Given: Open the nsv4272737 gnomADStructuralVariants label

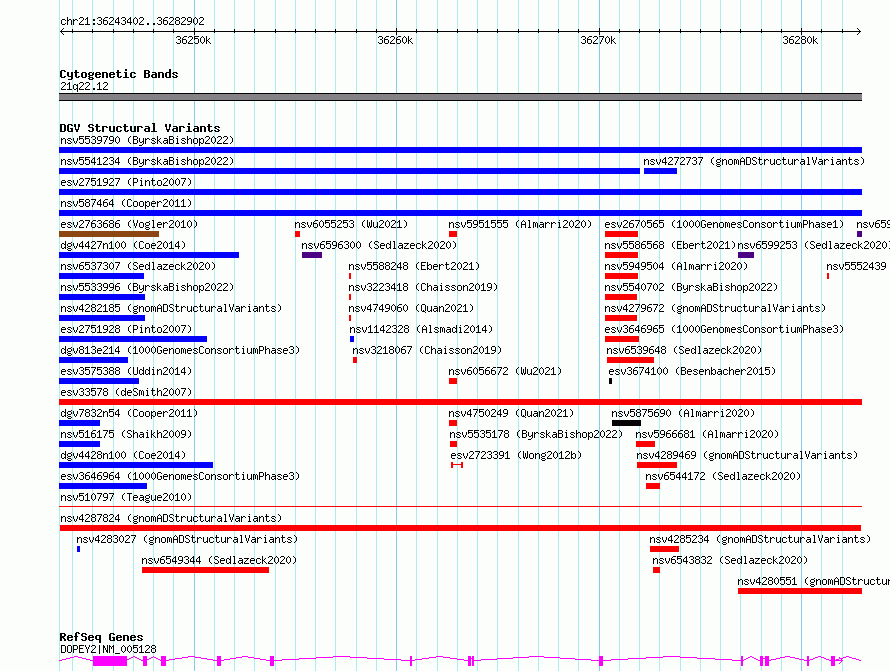Looking at the screenshot, I should pyautogui.click(x=754, y=161).
